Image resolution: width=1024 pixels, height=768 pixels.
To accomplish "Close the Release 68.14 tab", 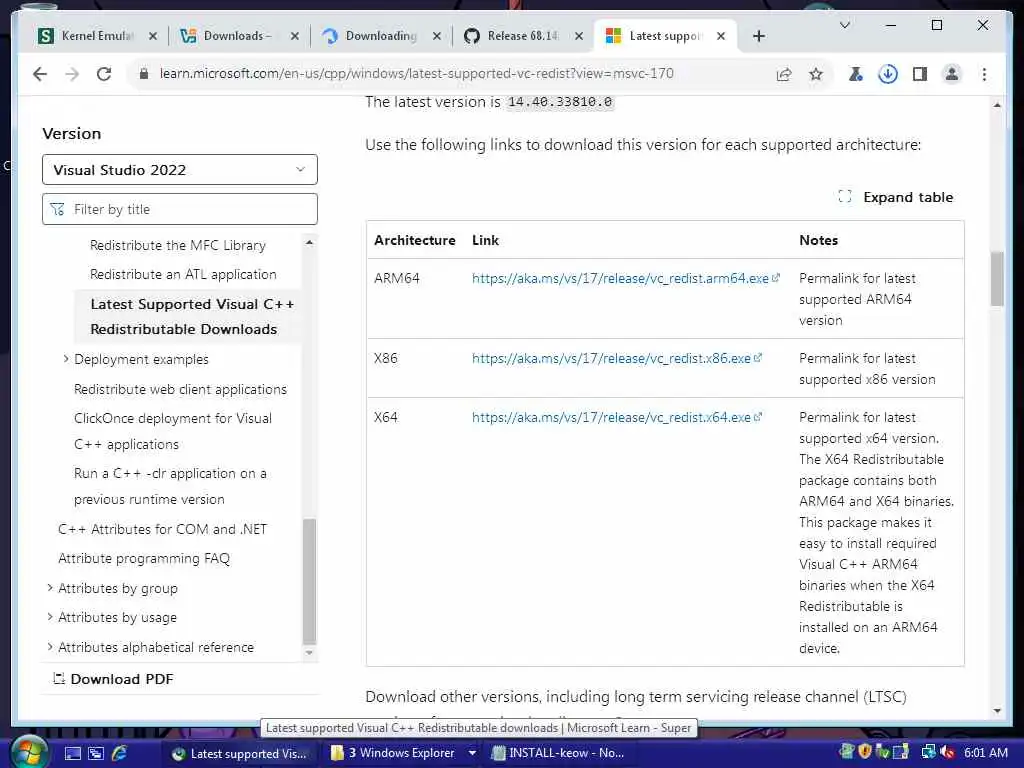I will pyautogui.click(x=579, y=36).
